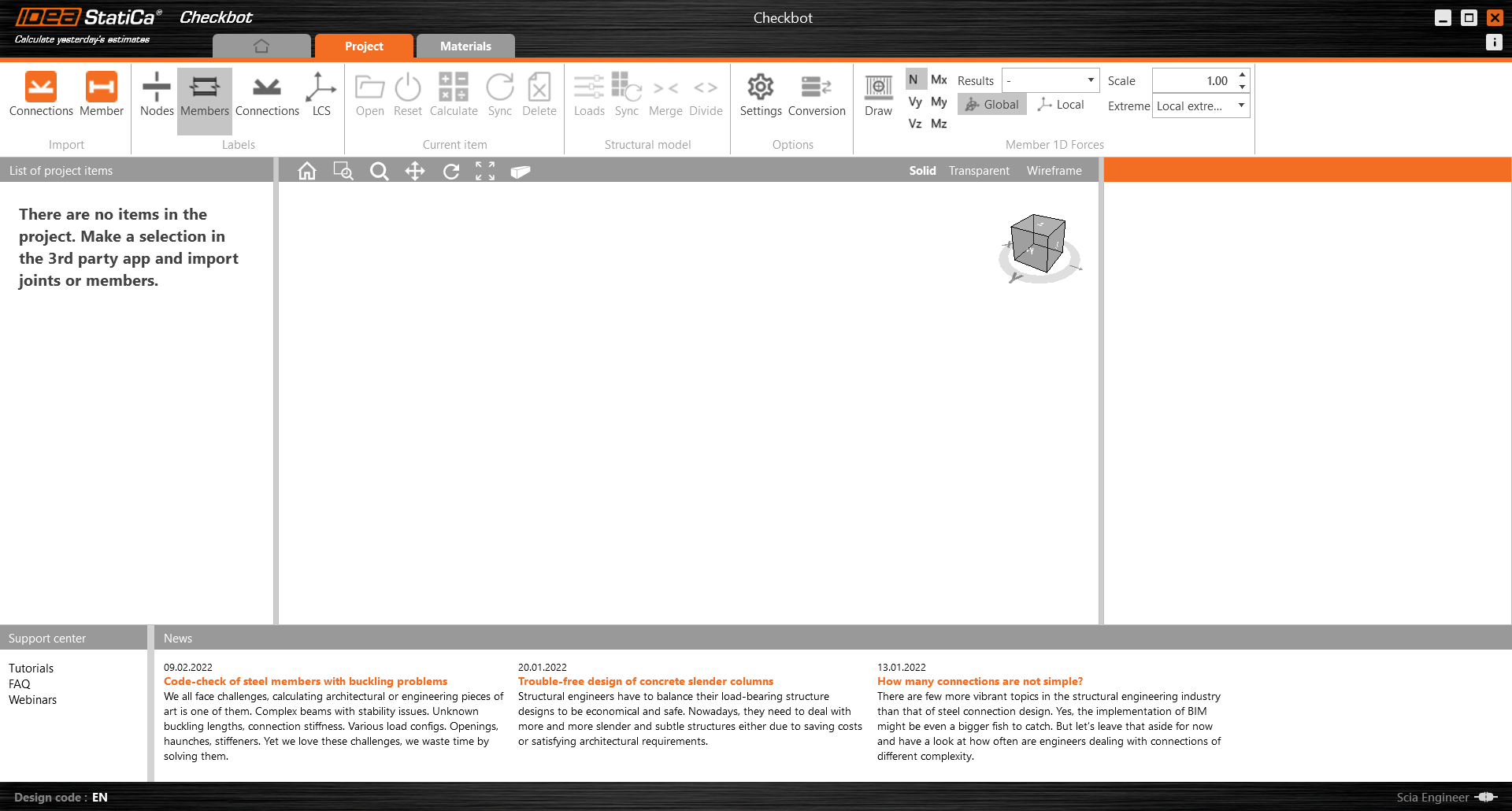1512x811 pixels.
Task: Open the Extreme dropdown list
Action: tap(1241, 106)
